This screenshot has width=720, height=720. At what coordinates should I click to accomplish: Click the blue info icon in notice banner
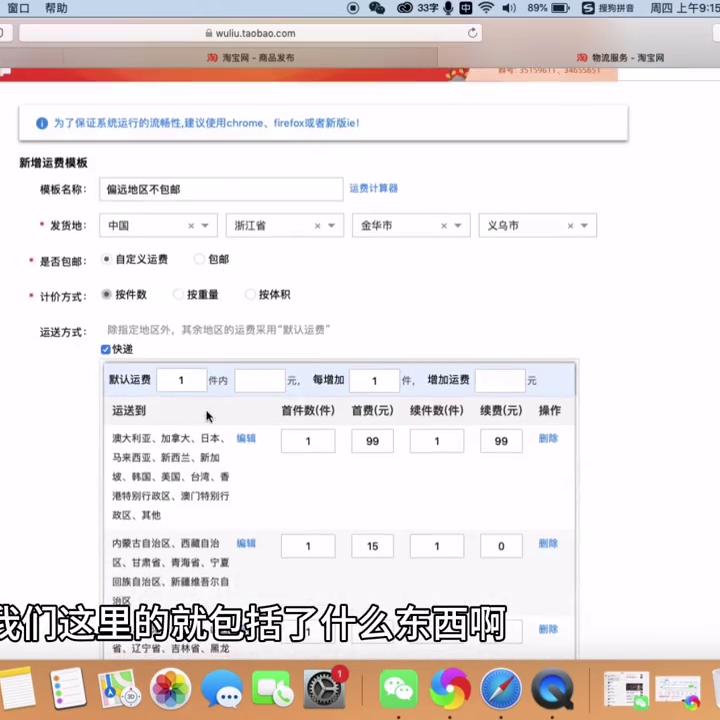coord(42,123)
